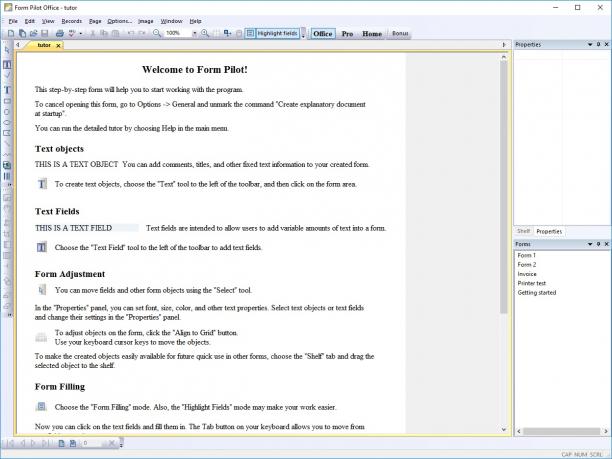This screenshot has height=459, width=612.
Task: Select Printer test in Forms list
Action: 532,283
